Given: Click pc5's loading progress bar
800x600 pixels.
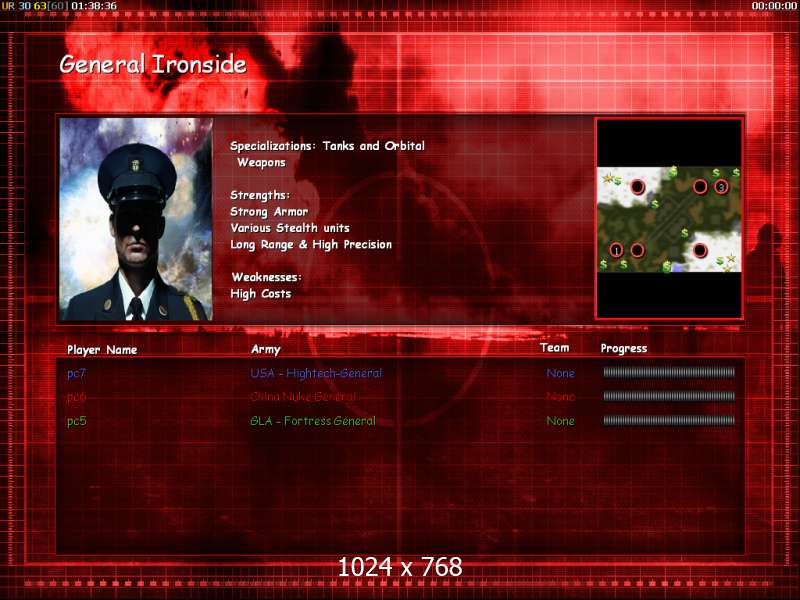Looking at the screenshot, I should click(669, 420).
